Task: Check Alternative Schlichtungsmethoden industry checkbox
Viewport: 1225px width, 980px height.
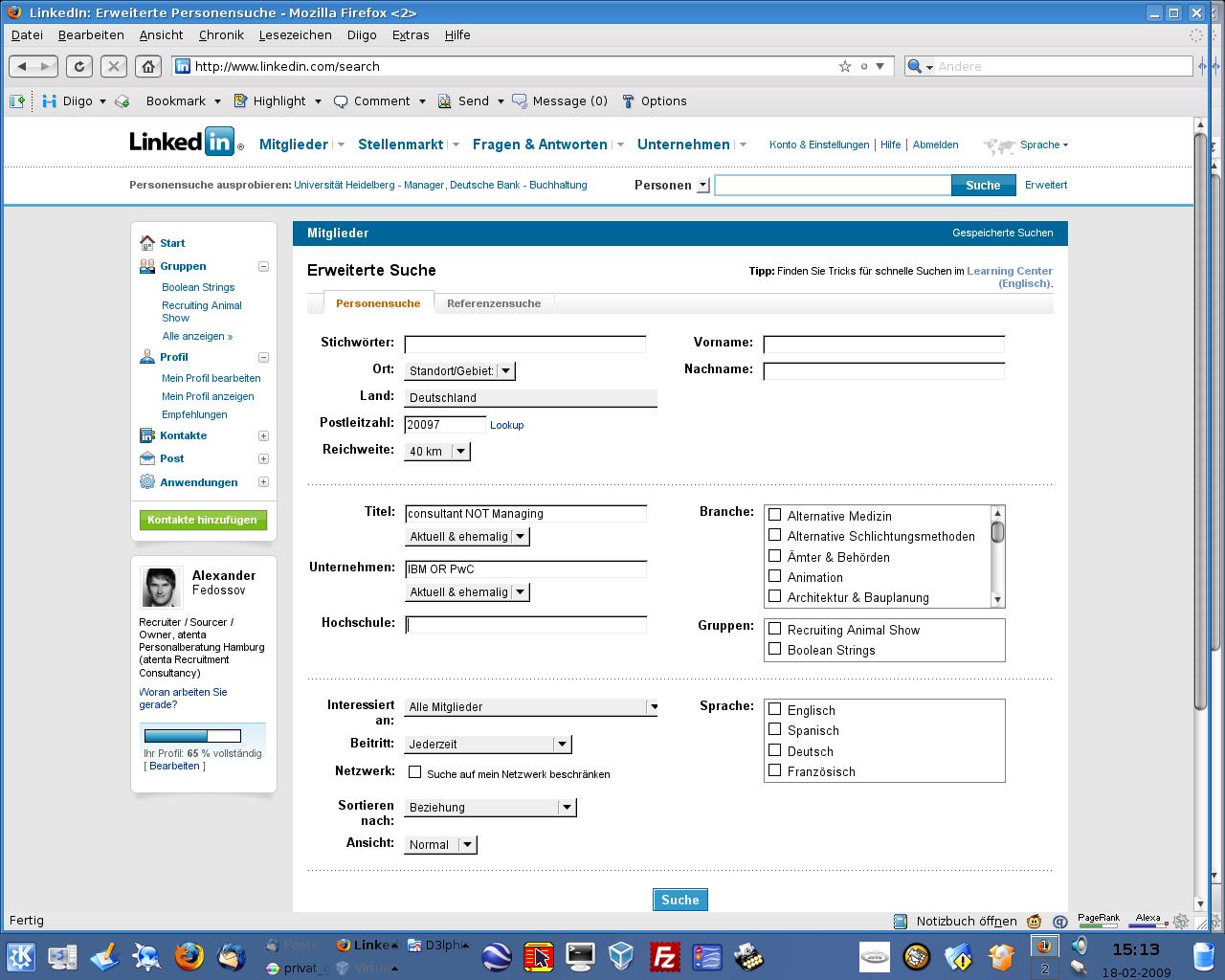Action: [775, 535]
